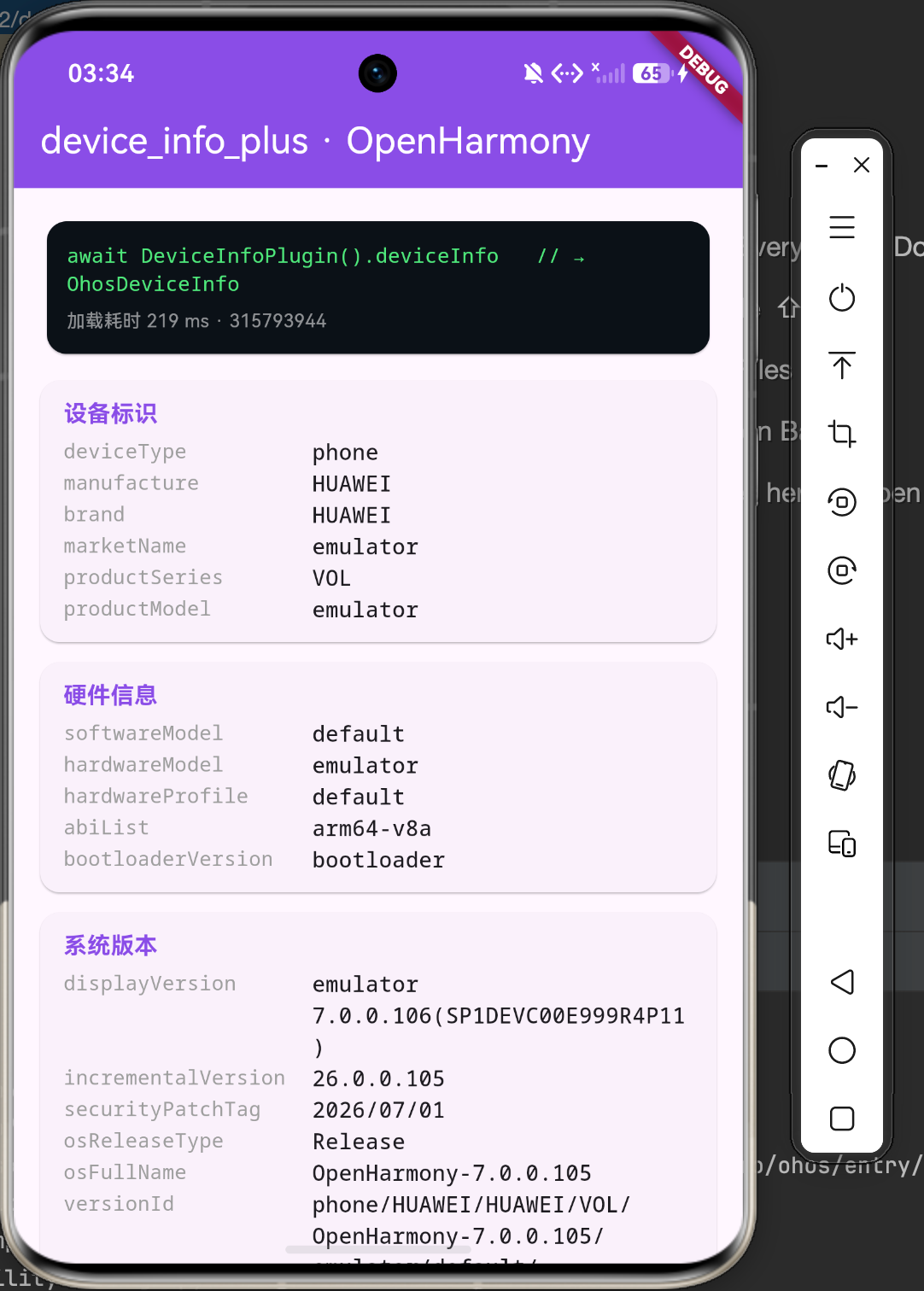The width and height of the screenshot is (924, 1291).
Task: Tap the 设备标识 section heading
Action: pyautogui.click(x=110, y=414)
